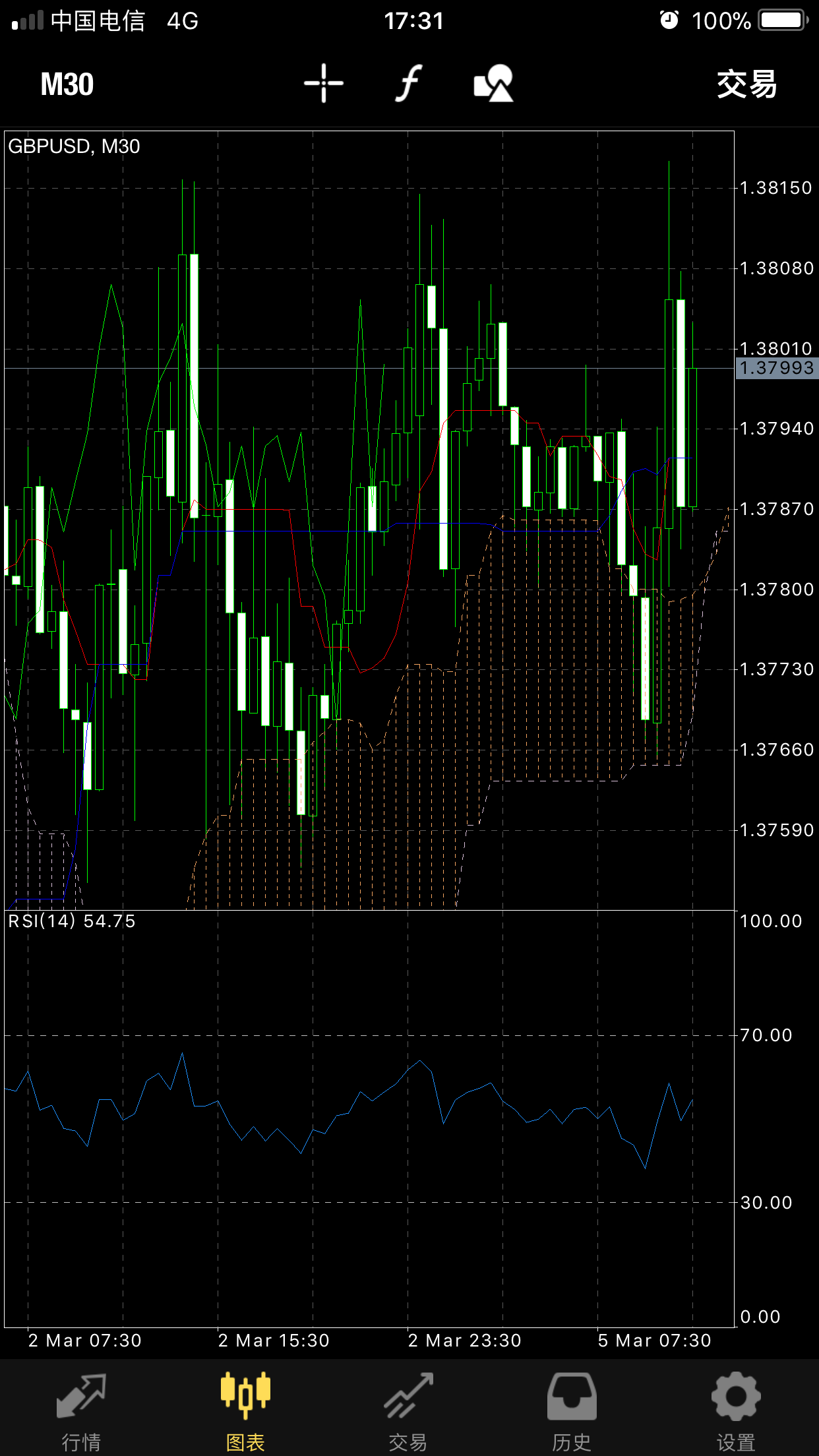Image resolution: width=819 pixels, height=1456 pixels.
Task: Tap the RSI(14) 54.75 indicator label
Action: 72,921
